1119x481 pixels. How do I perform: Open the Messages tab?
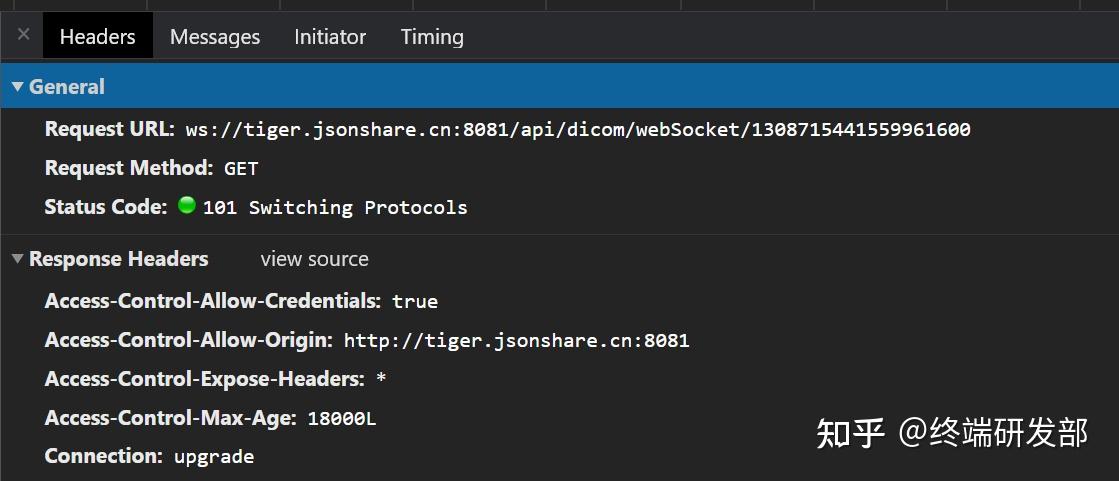coord(215,37)
